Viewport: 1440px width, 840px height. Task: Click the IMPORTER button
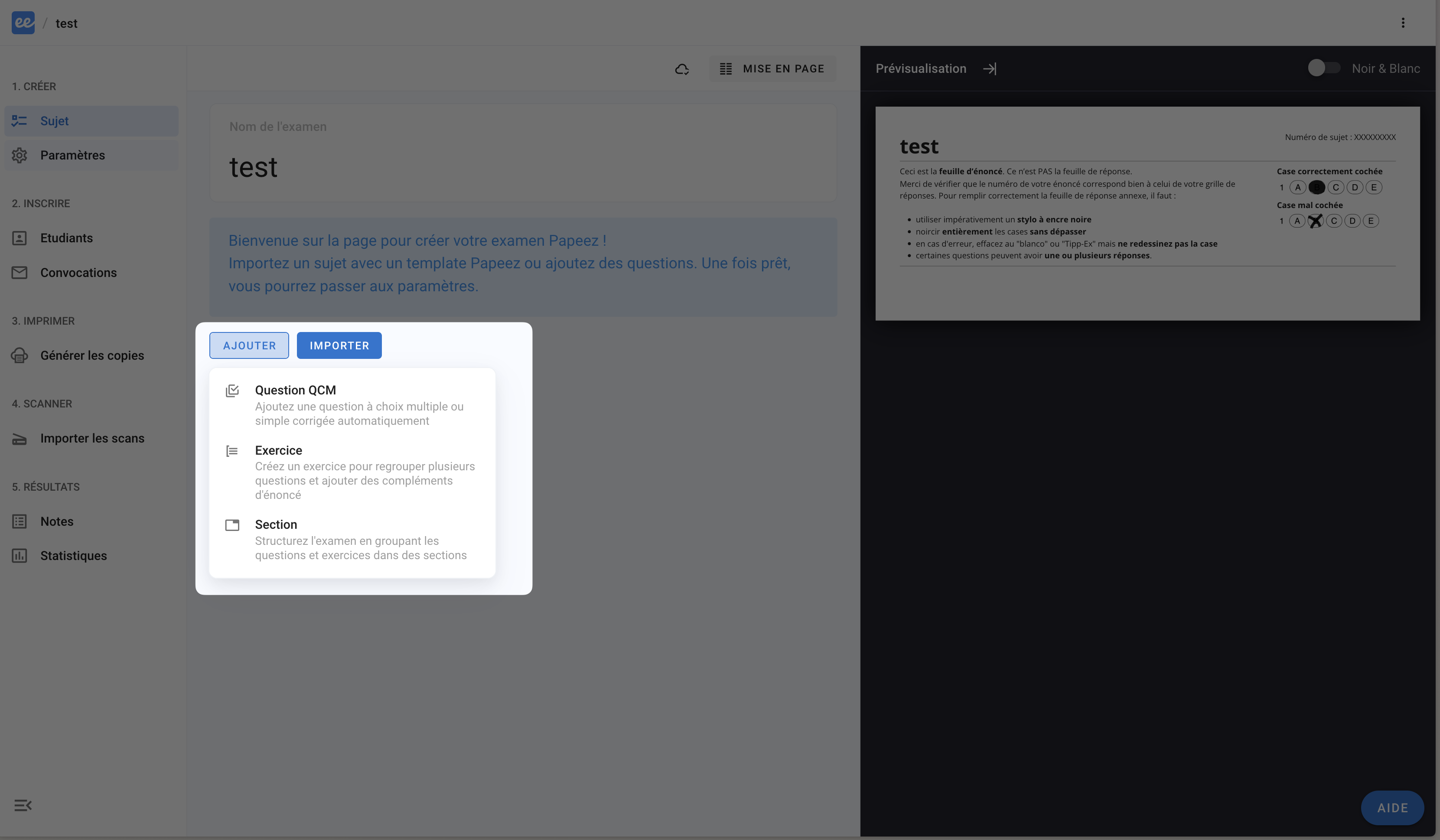(x=339, y=346)
